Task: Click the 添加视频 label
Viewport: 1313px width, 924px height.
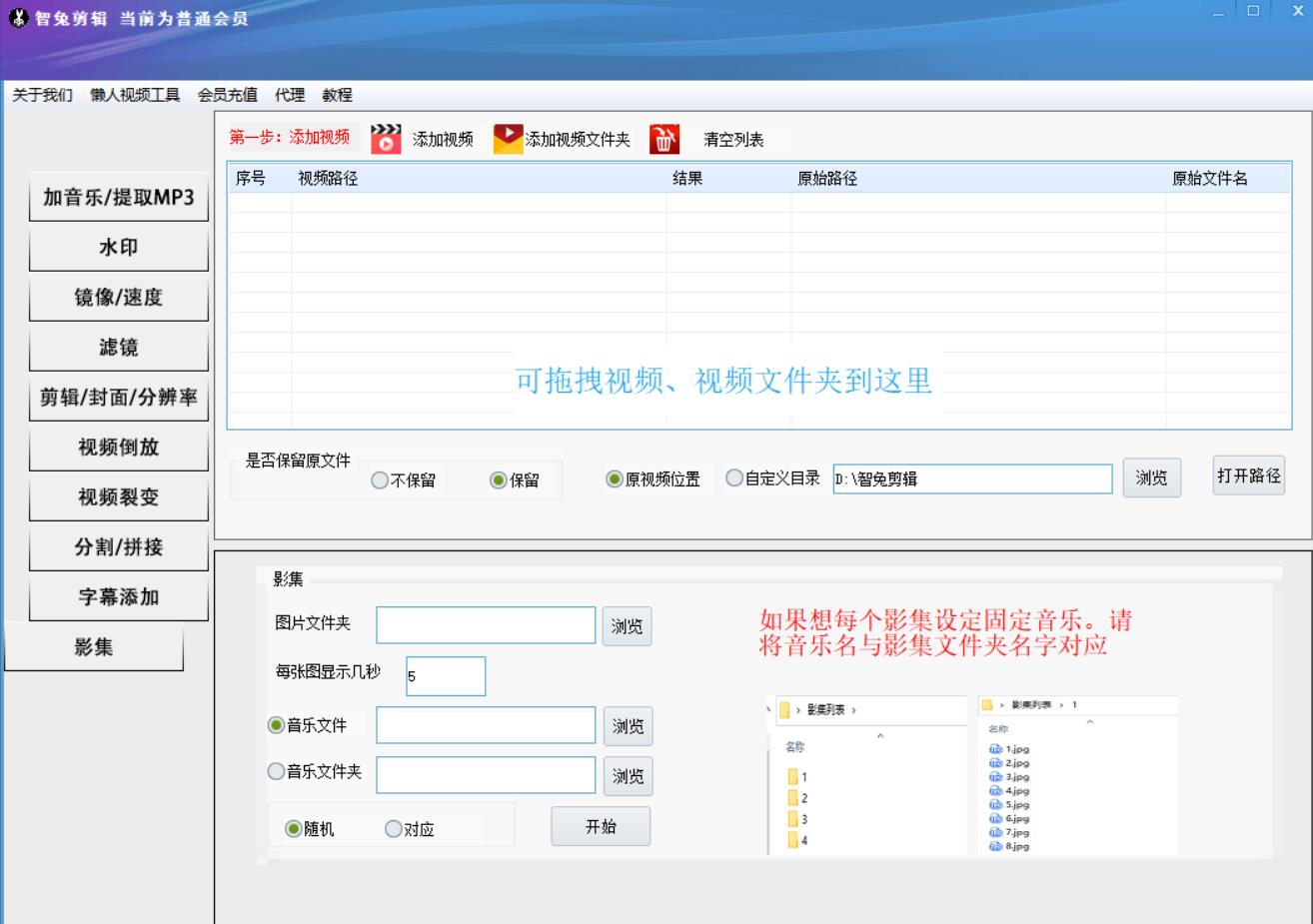Action: (443, 140)
